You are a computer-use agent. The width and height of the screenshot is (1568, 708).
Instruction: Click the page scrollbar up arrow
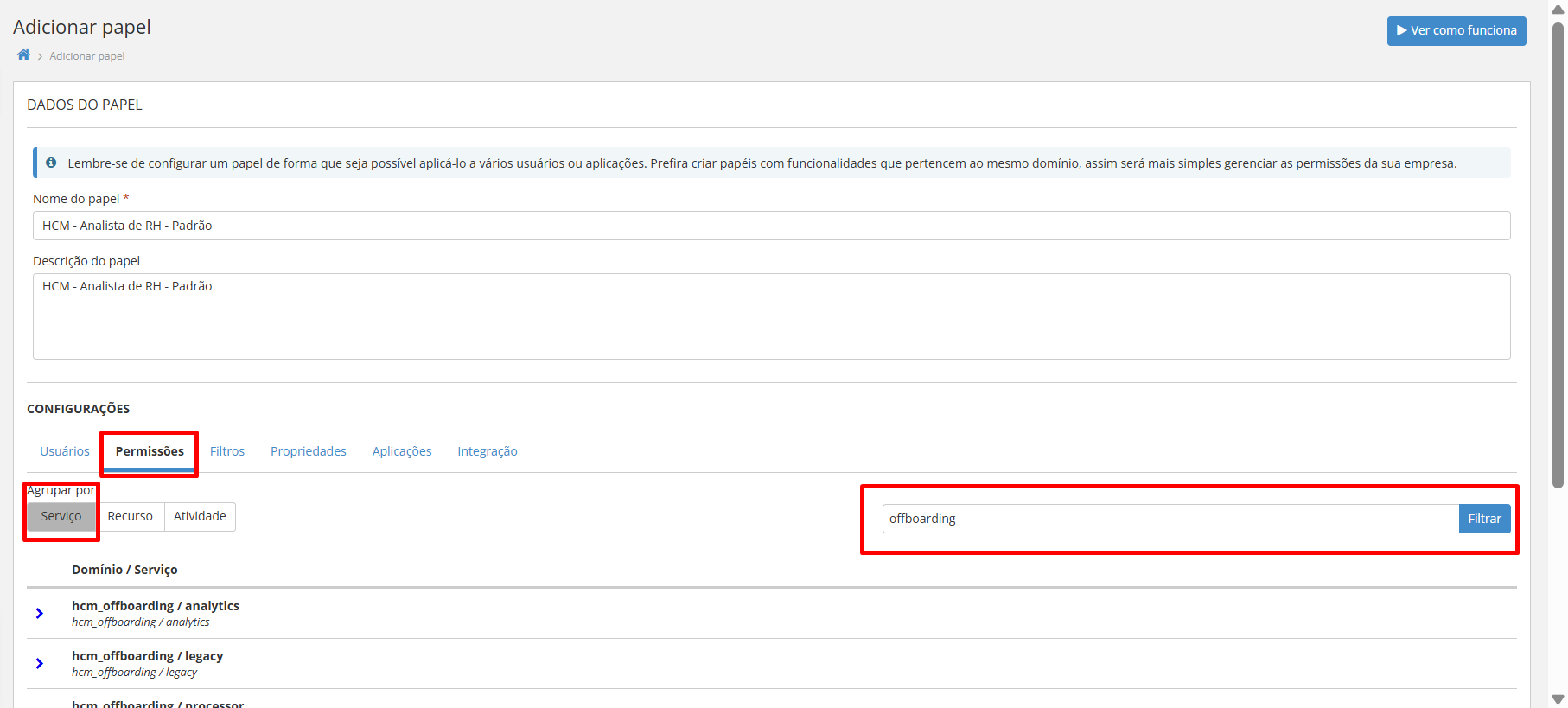pyautogui.click(x=1558, y=10)
